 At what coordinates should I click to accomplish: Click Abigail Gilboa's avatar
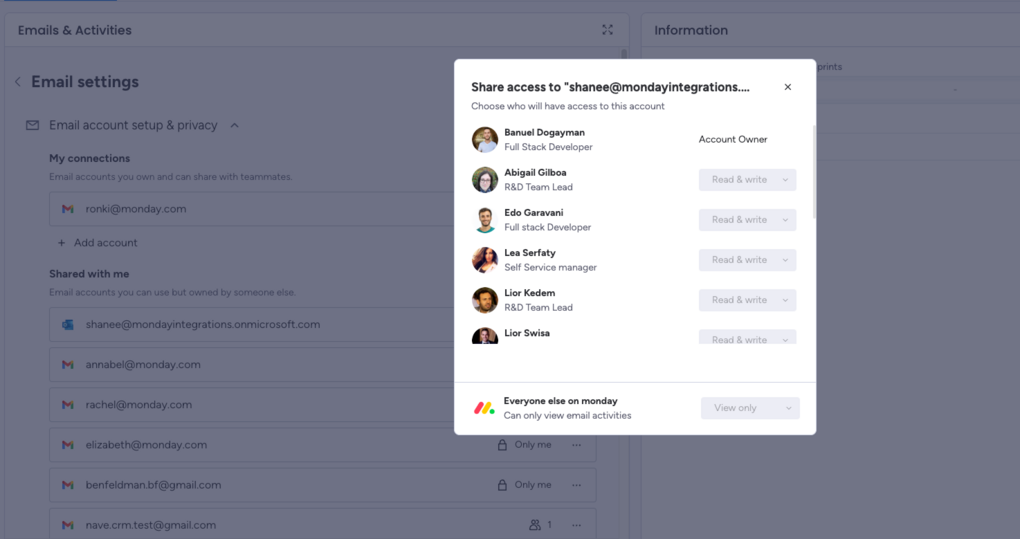pos(485,180)
